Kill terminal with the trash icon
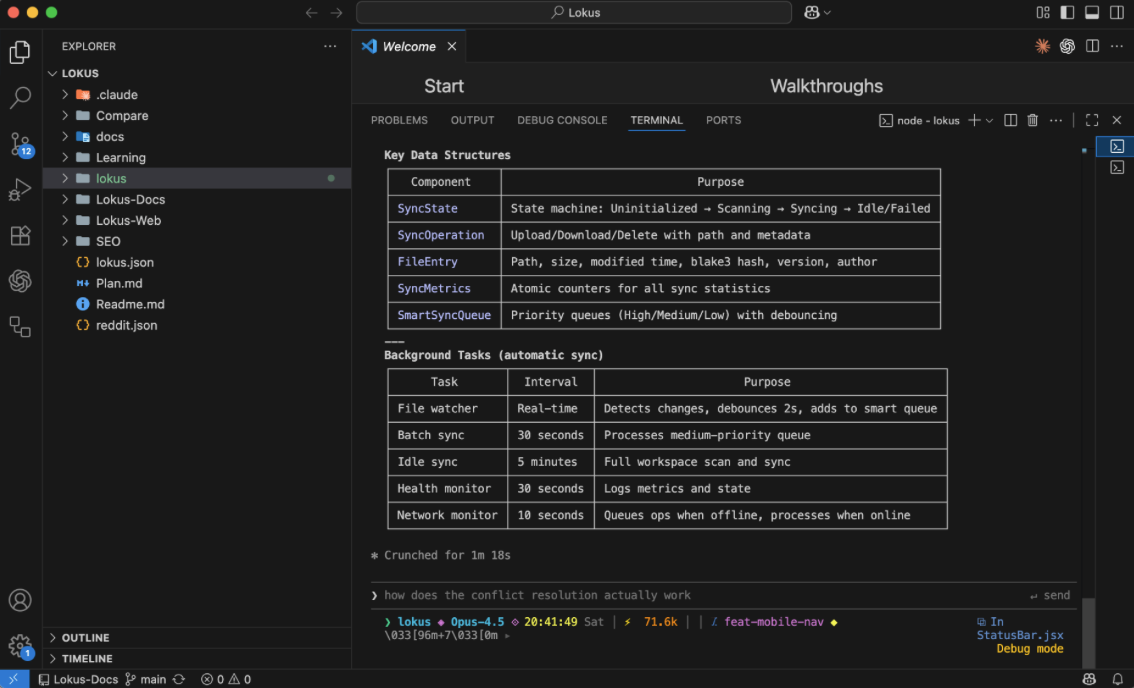This screenshot has width=1134, height=688. (1033, 120)
